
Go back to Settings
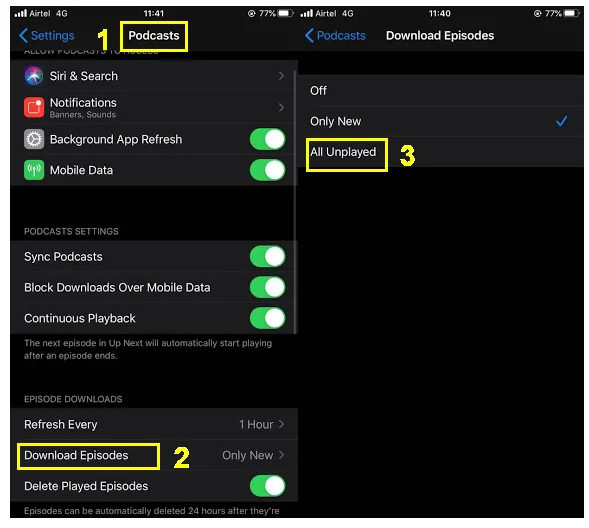tap(47, 36)
